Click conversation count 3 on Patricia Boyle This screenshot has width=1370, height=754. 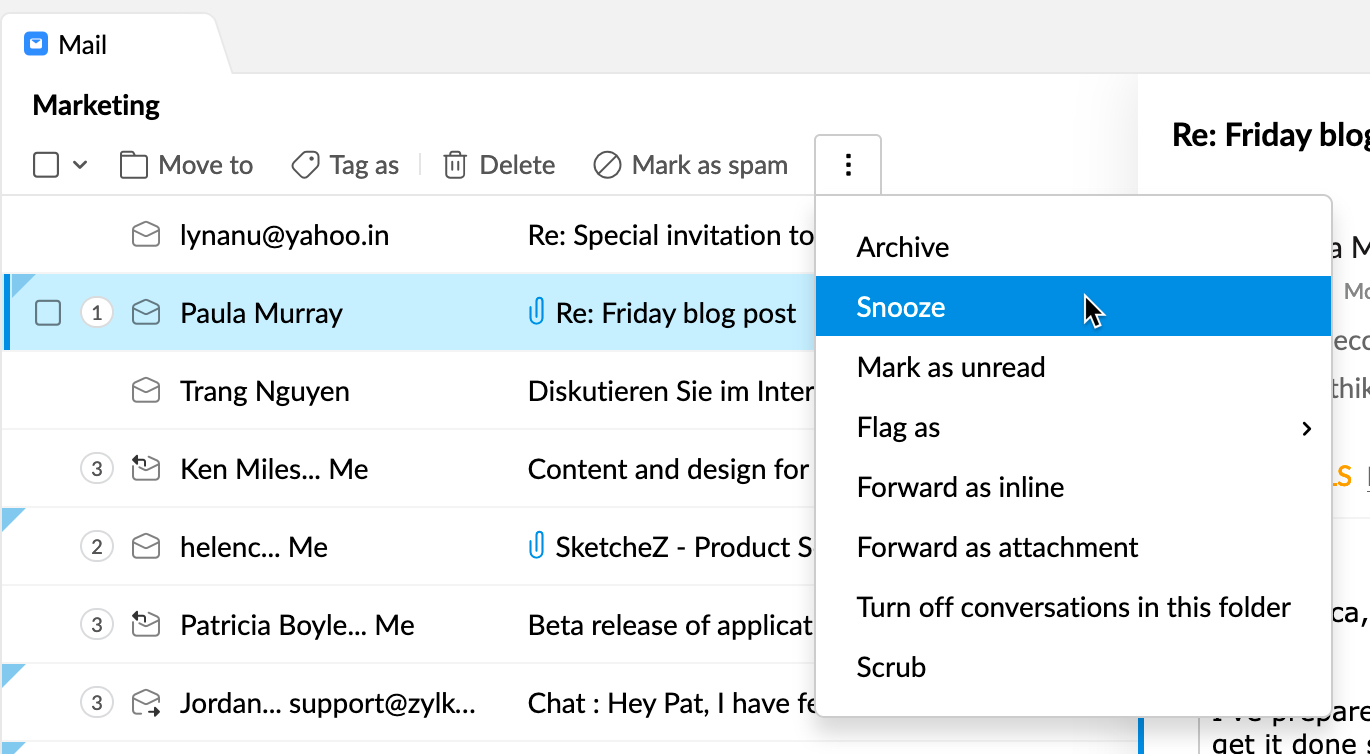pyautogui.click(x=96, y=625)
